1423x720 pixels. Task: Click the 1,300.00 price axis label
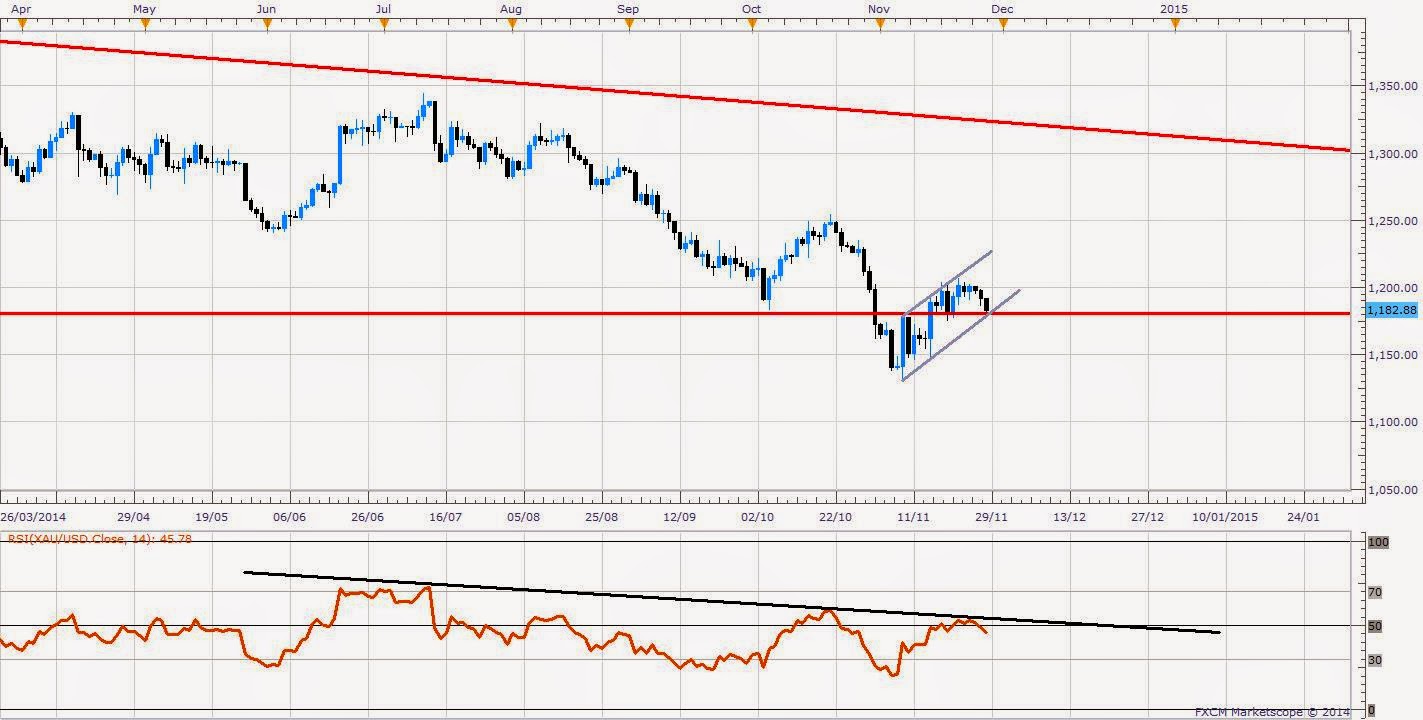pos(1392,154)
